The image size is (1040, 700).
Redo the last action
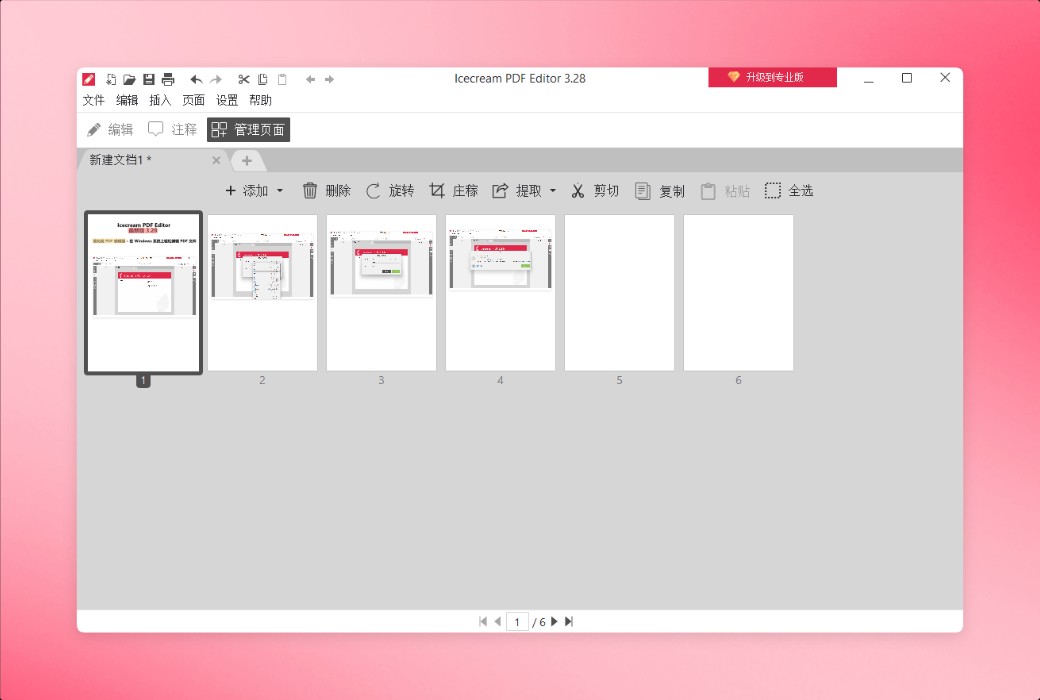click(x=215, y=79)
